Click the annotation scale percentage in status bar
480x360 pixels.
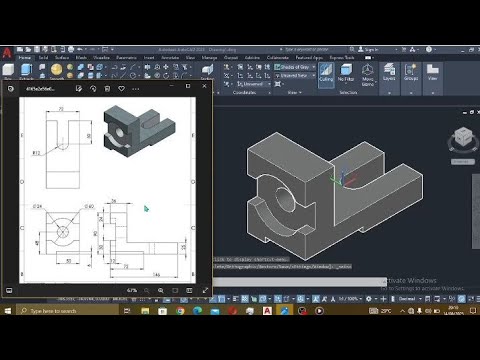pos(349,299)
